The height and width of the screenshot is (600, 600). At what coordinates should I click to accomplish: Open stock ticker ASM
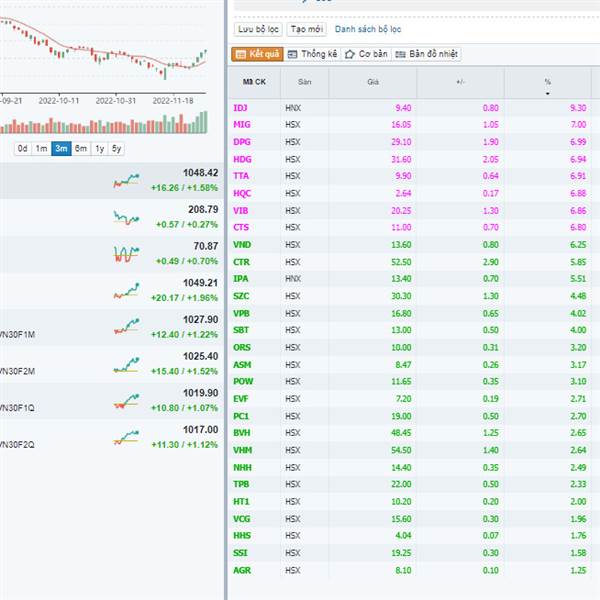(x=242, y=365)
